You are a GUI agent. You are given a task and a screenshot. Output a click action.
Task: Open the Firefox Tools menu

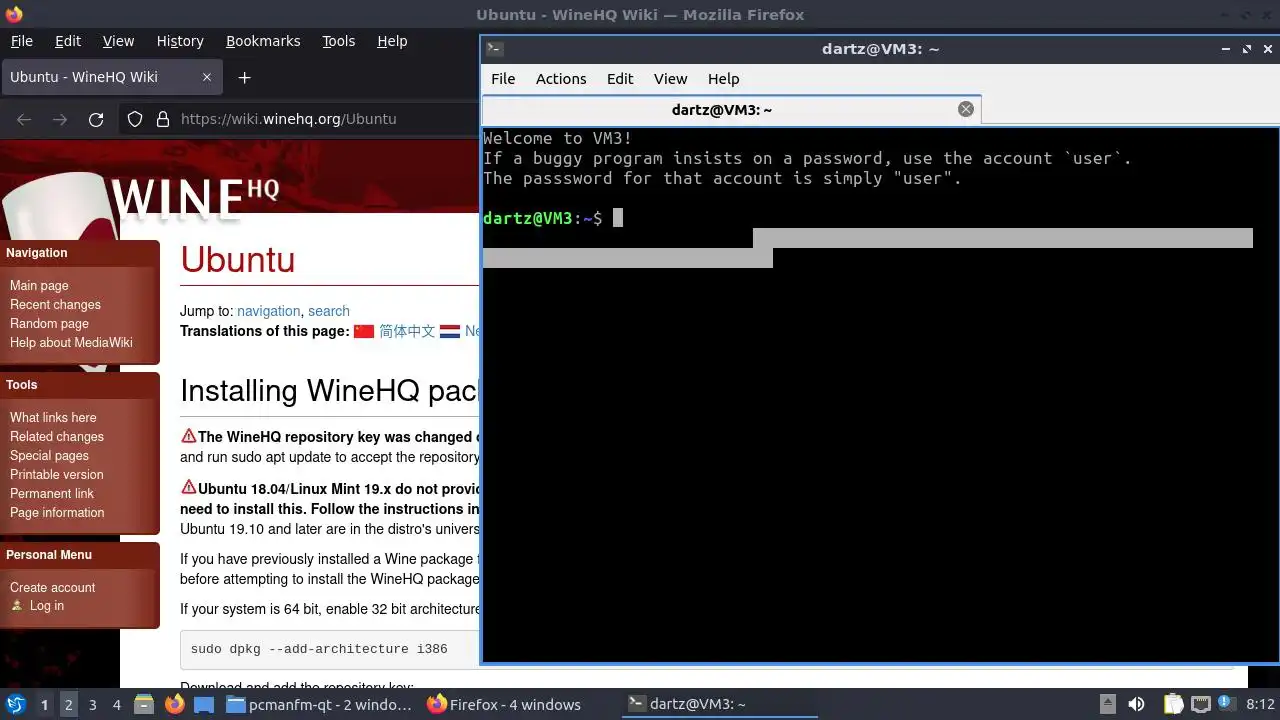338,41
